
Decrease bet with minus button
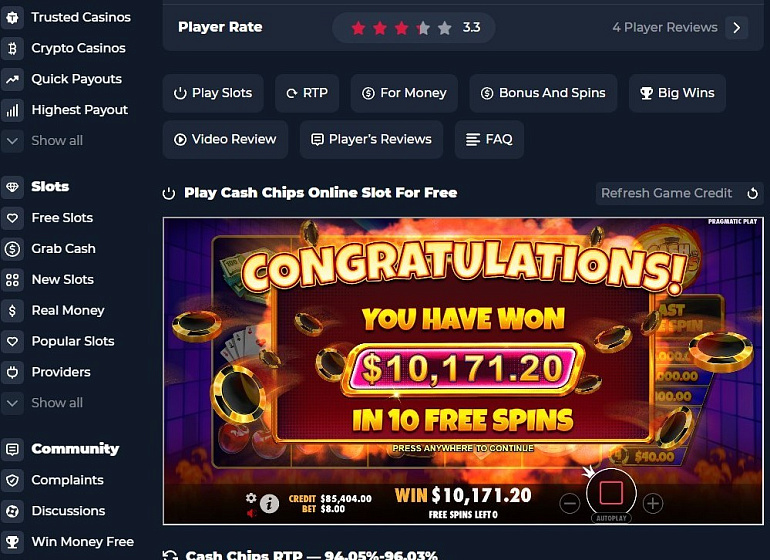pos(570,504)
